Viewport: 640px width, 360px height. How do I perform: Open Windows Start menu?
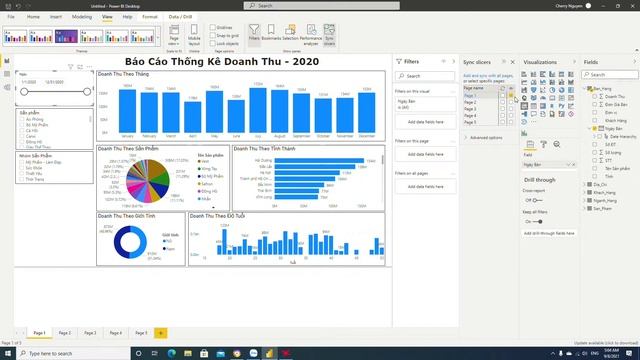(7, 353)
